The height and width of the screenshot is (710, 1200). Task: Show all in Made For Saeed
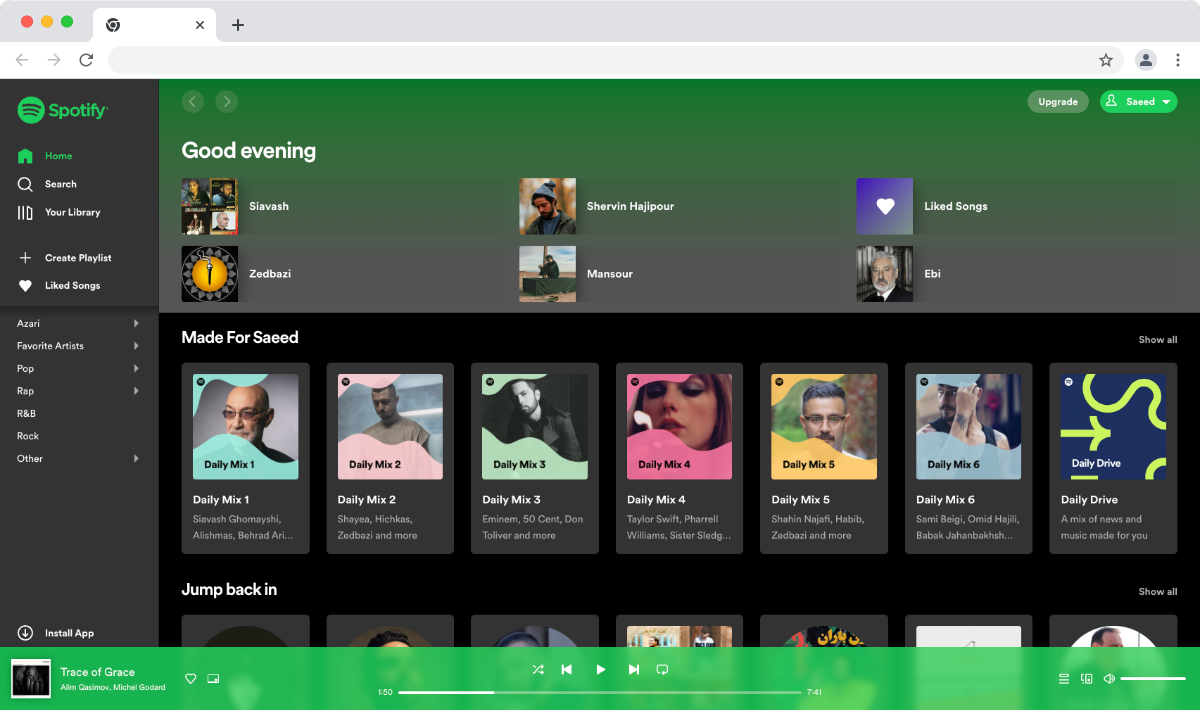[1158, 340]
